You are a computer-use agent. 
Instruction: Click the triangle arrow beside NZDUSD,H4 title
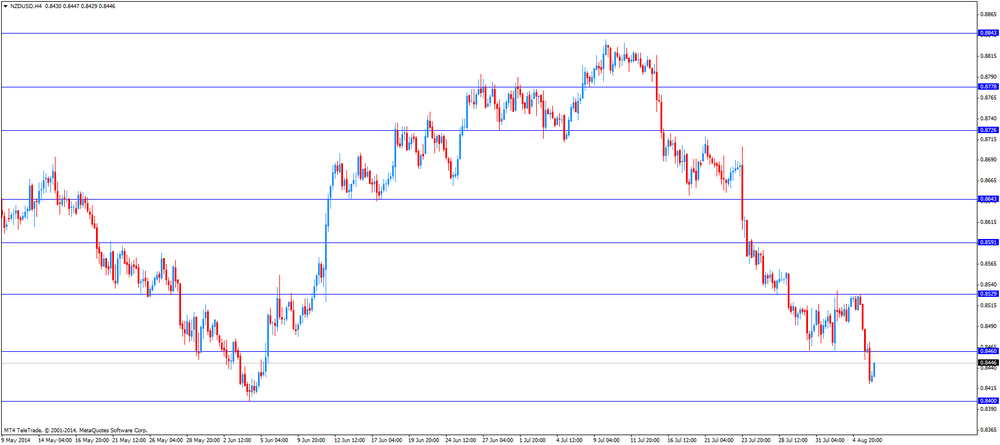pos(5,6)
